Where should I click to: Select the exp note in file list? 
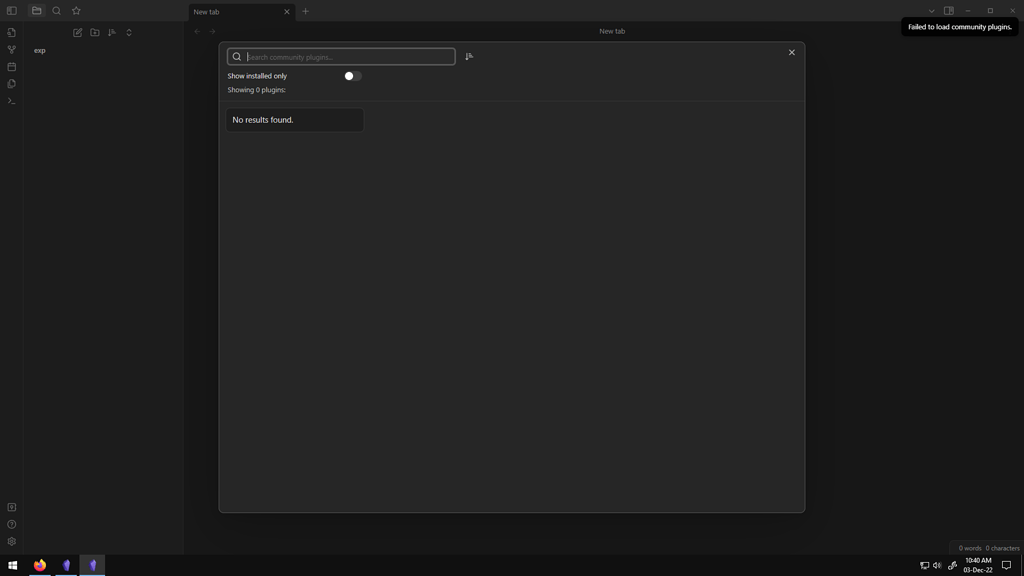[40, 50]
